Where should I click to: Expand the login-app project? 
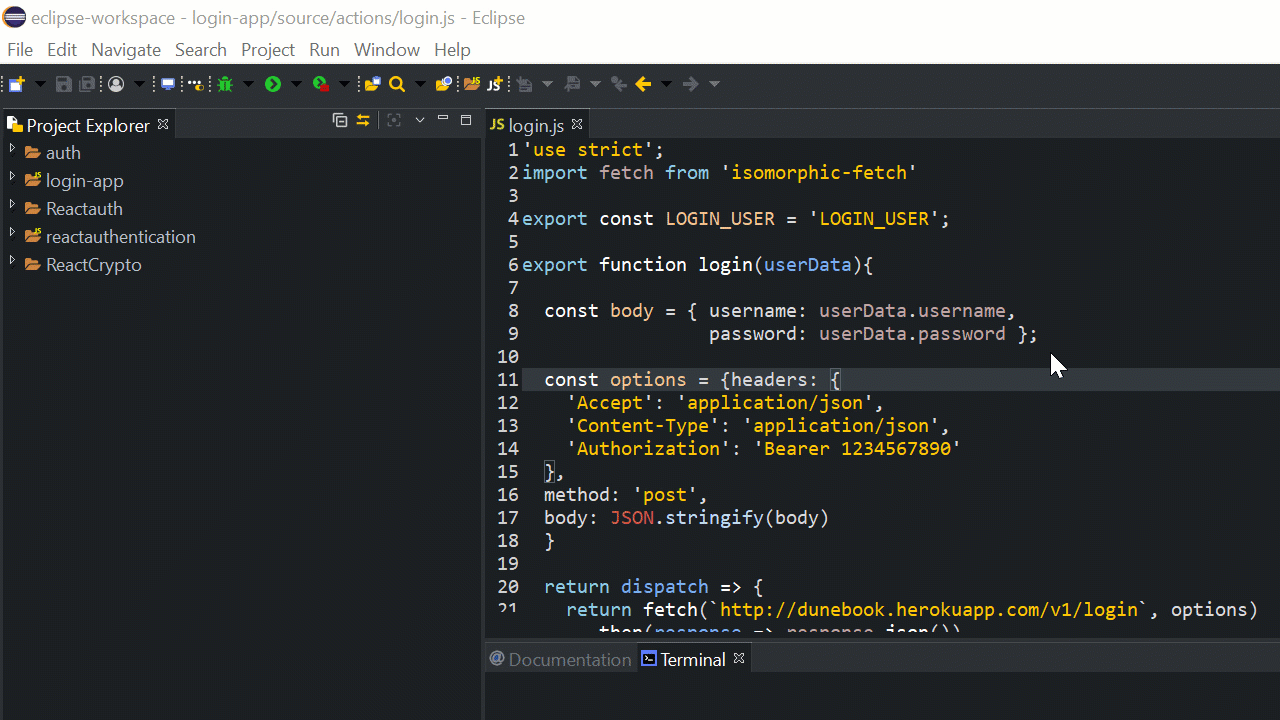(12, 178)
